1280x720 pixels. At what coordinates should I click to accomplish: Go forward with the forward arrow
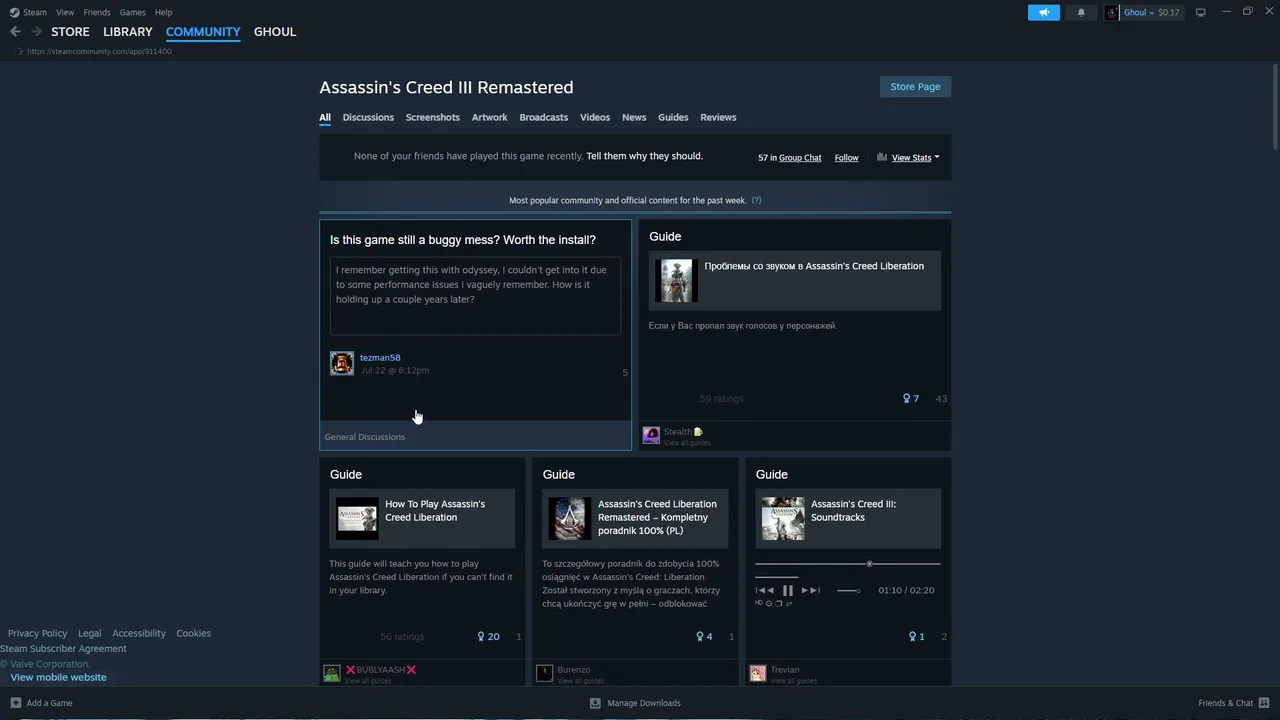36,32
